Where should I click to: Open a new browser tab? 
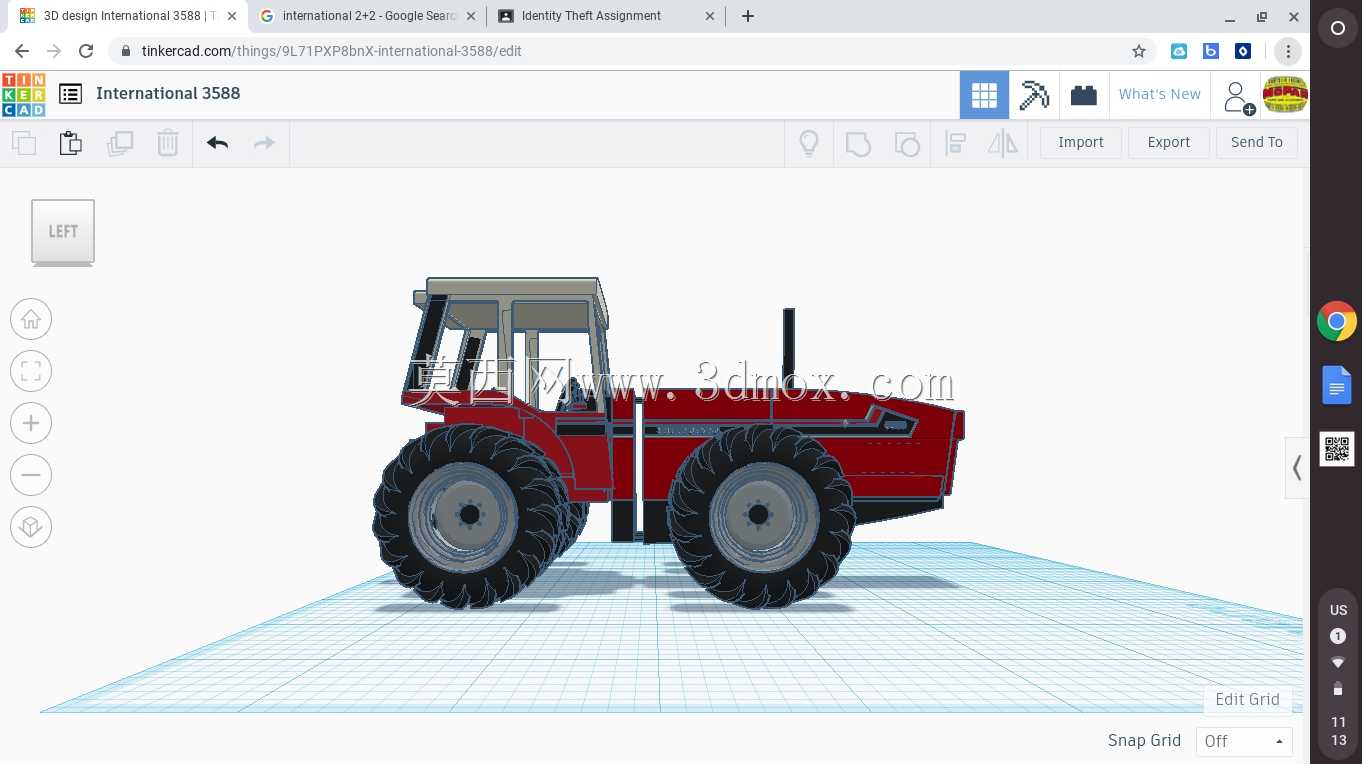(748, 16)
